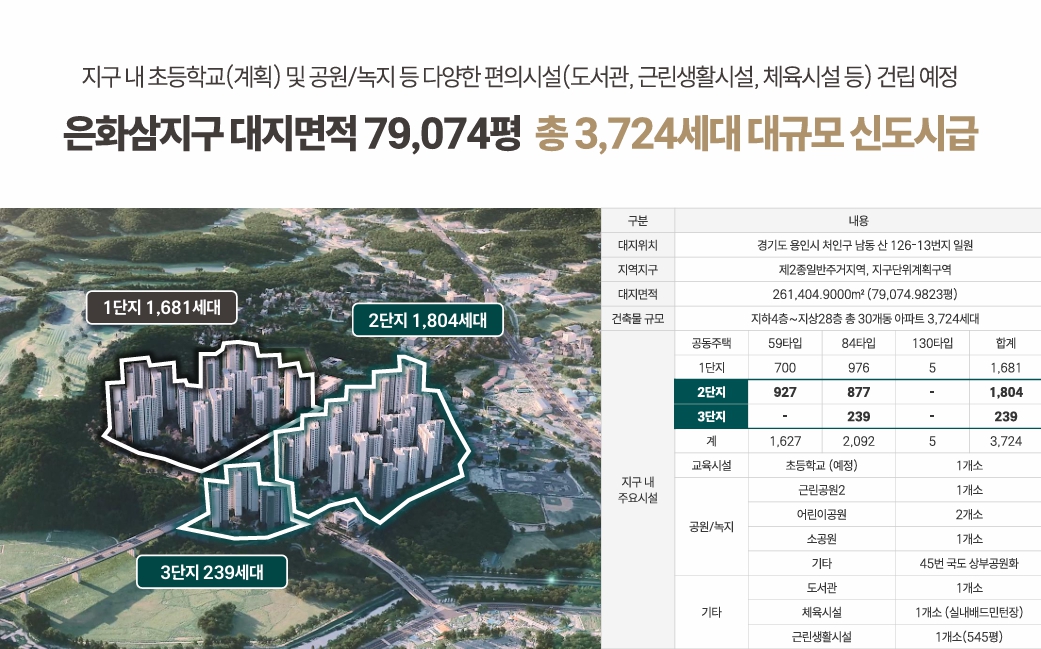Click the '5' cell in the 계 row
The height and width of the screenshot is (649, 1041).
point(932,441)
